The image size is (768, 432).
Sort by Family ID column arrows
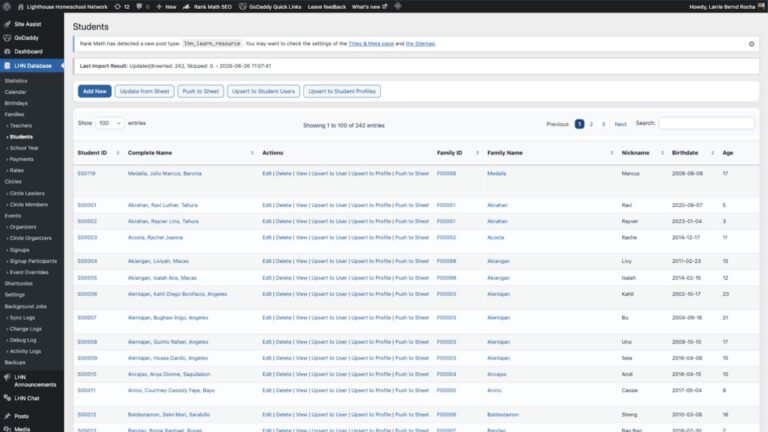[478, 153]
